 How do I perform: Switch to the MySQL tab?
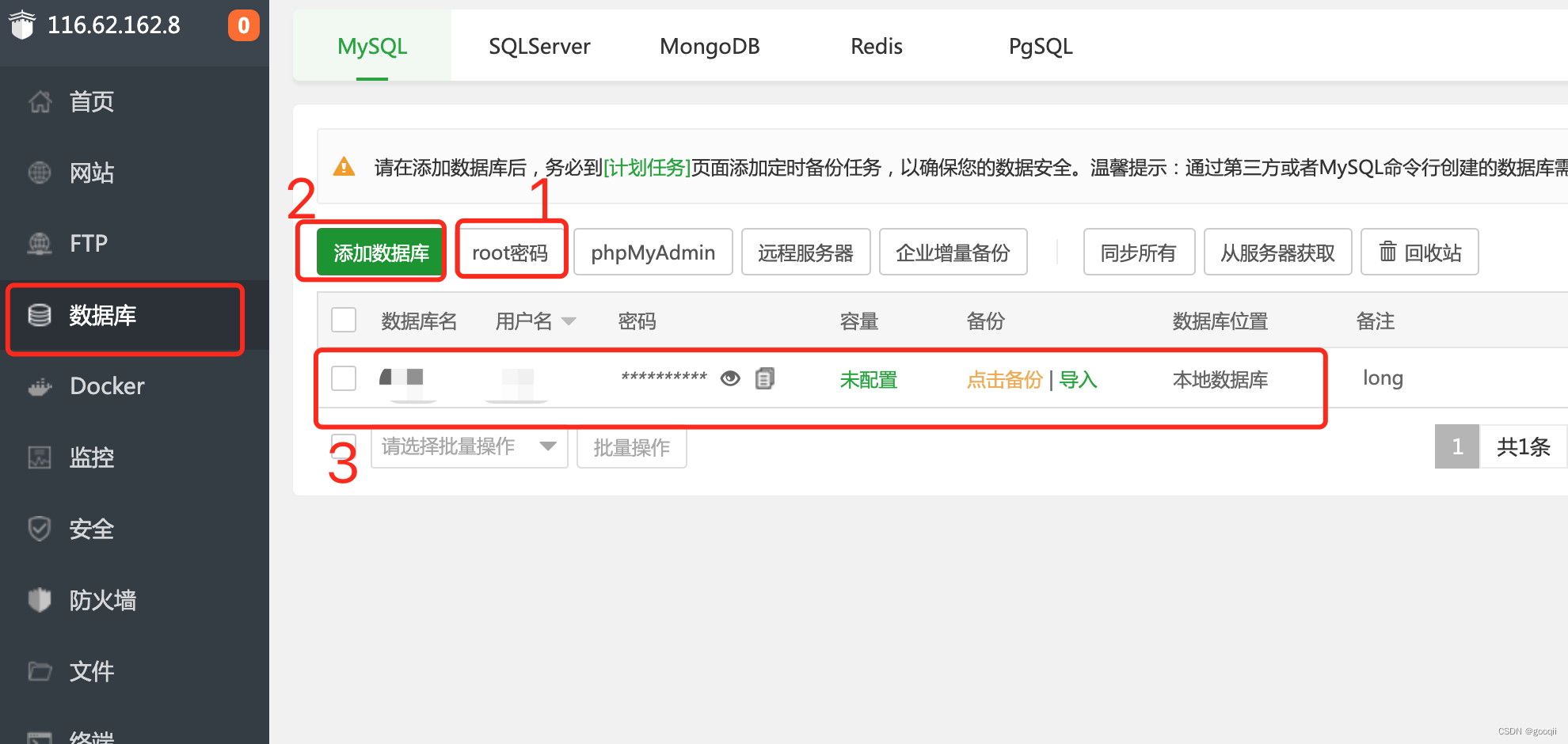tap(372, 46)
